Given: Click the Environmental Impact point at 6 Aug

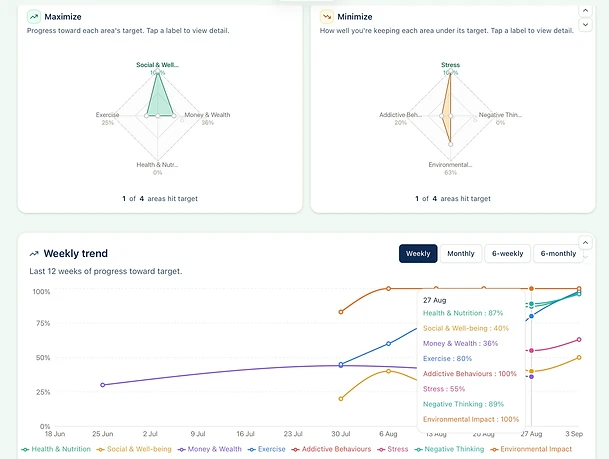Looking at the screenshot, I should tap(388, 289).
